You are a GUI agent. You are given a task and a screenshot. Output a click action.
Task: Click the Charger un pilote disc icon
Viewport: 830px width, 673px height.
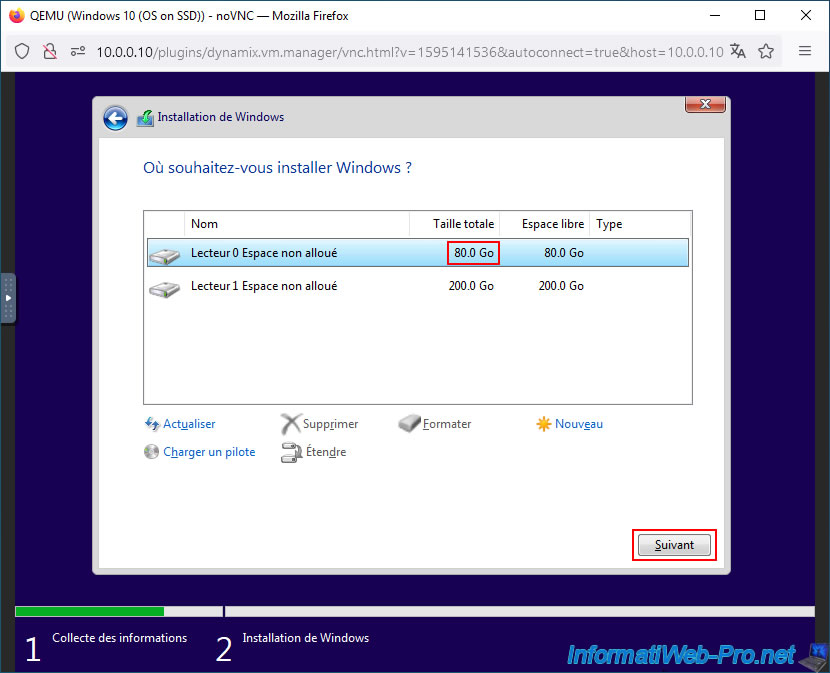point(151,452)
